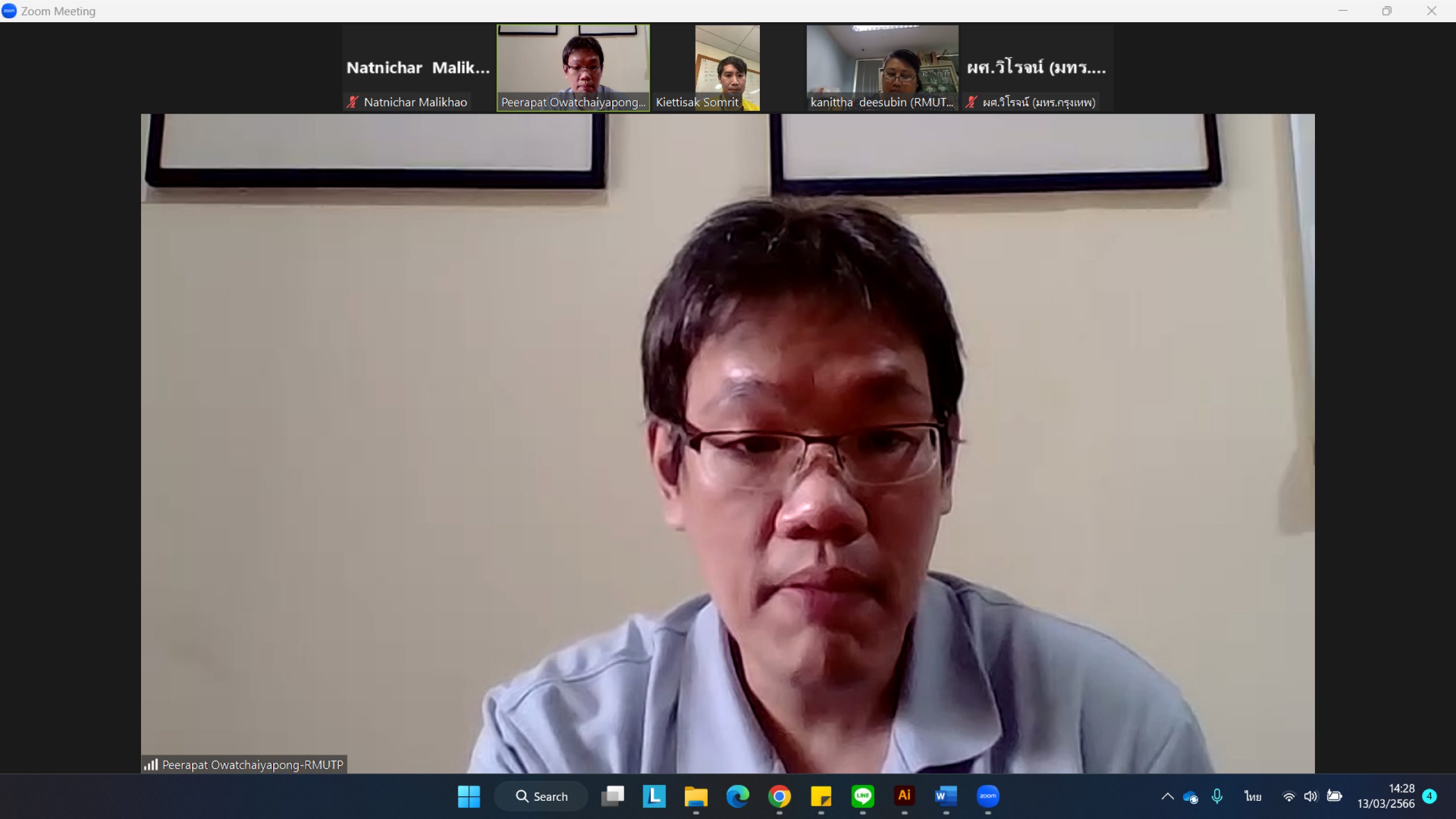Screen dimensions: 1456x819
Task: Minimize the Zoom Meeting window
Action: 1343,11
